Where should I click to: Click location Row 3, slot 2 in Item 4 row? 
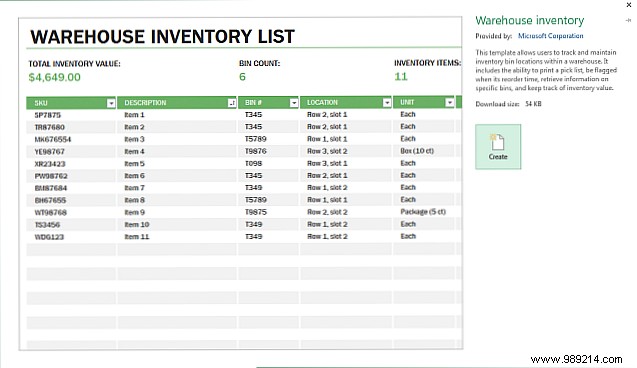coord(327,151)
